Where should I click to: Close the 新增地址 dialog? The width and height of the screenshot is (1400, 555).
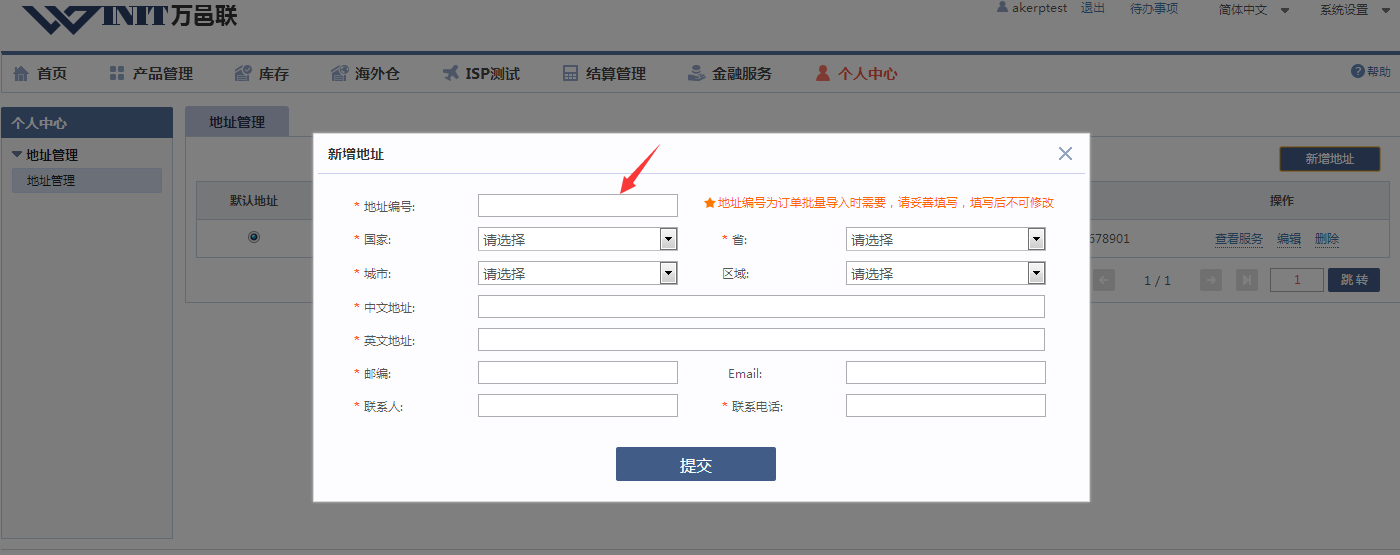1065,153
